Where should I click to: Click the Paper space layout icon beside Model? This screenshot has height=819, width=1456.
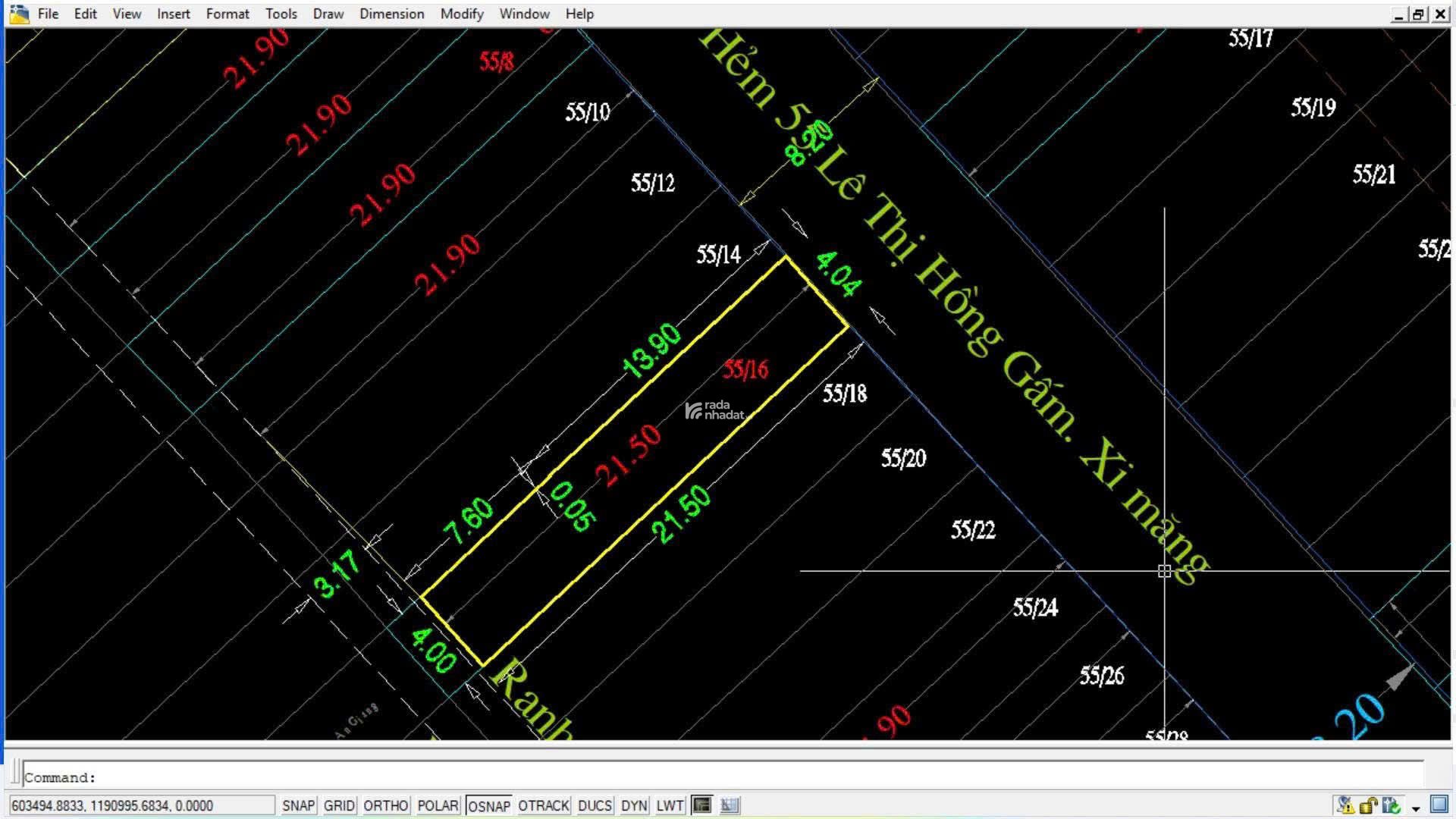pyautogui.click(x=729, y=805)
